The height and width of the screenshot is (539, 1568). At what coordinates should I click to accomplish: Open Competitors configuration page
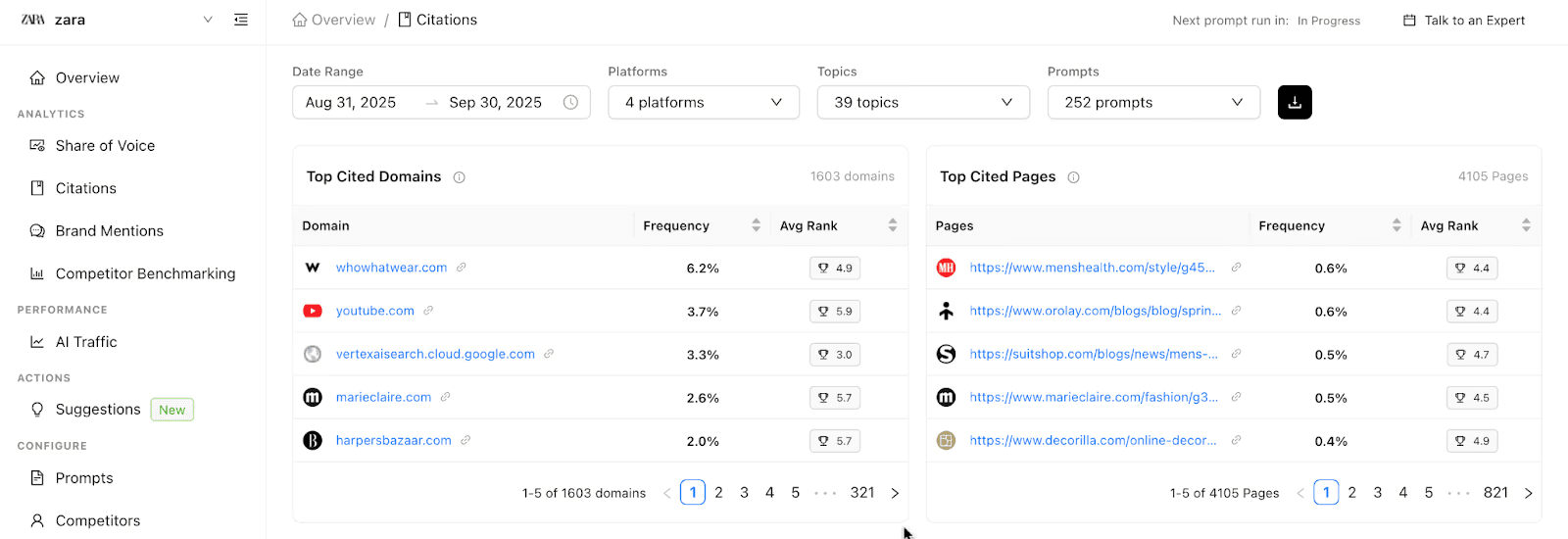(97, 520)
